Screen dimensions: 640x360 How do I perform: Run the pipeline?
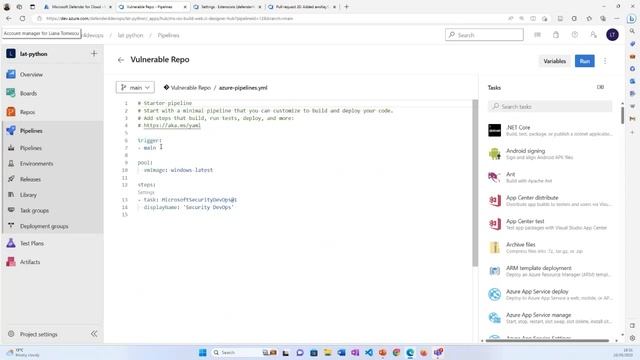coord(584,61)
